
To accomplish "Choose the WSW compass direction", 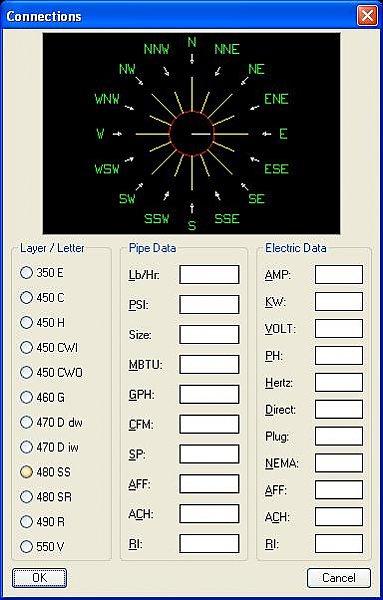I will pos(107,169).
